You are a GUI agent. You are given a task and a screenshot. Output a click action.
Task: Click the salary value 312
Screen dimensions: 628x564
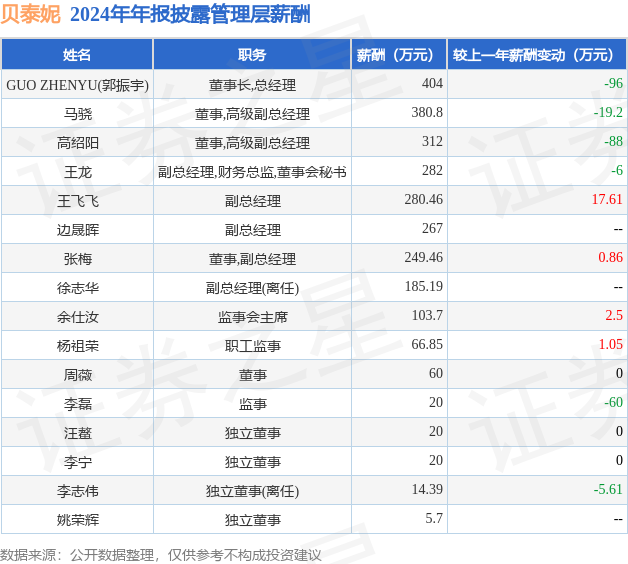point(432,141)
